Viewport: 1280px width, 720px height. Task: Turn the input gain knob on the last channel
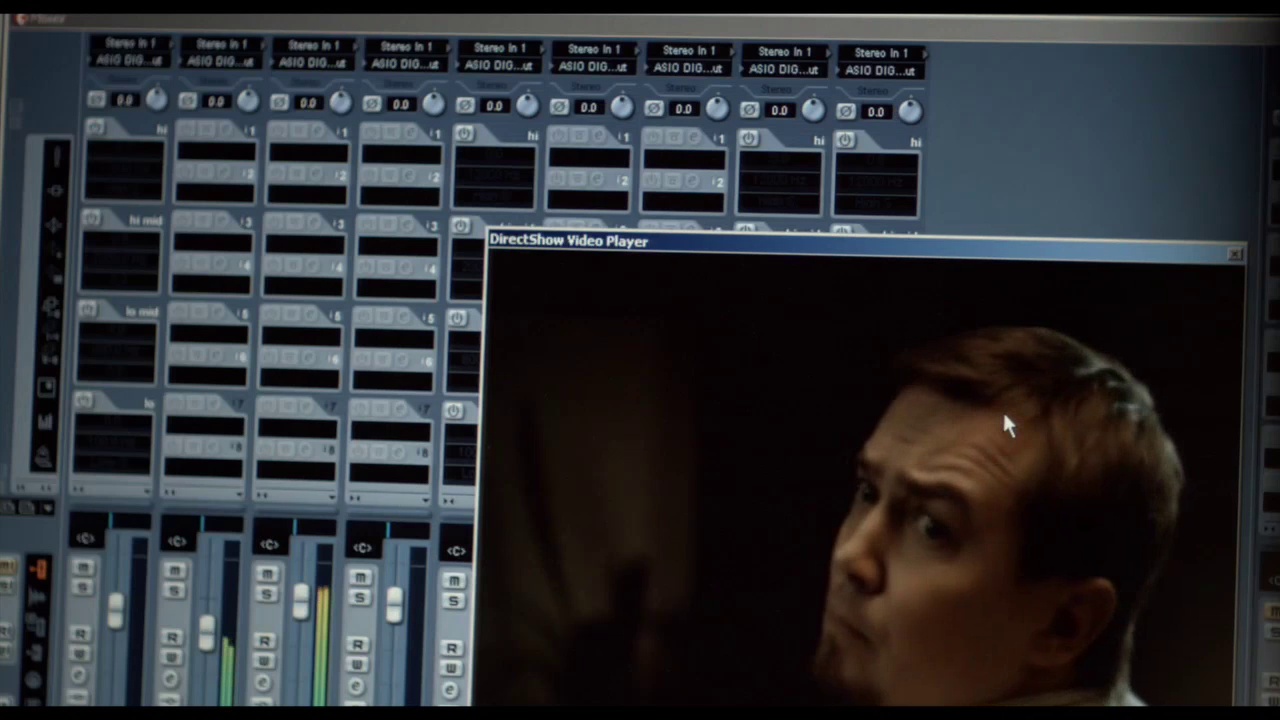pos(909,111)
